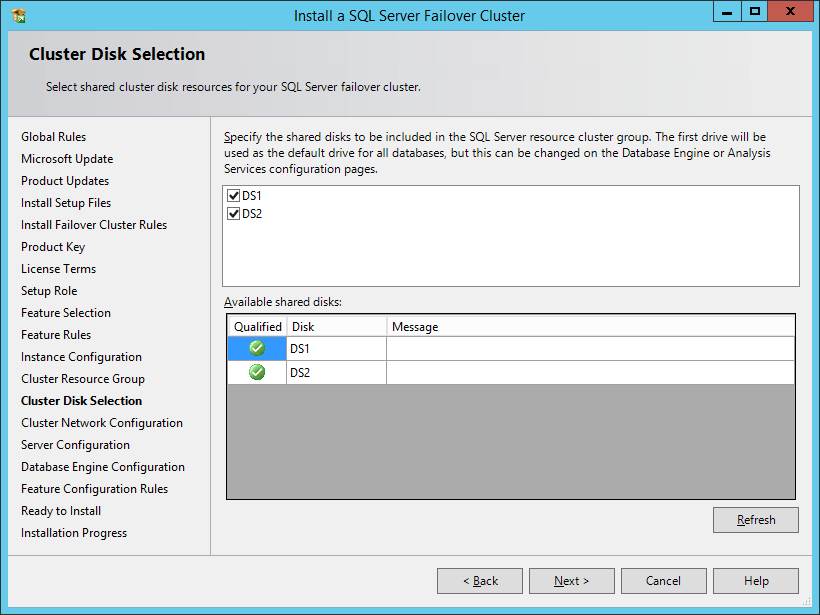Select the DS2 cell in Disk column
Image resolution: width=820 pixels, height=615 pixels.
coord(337,373)
